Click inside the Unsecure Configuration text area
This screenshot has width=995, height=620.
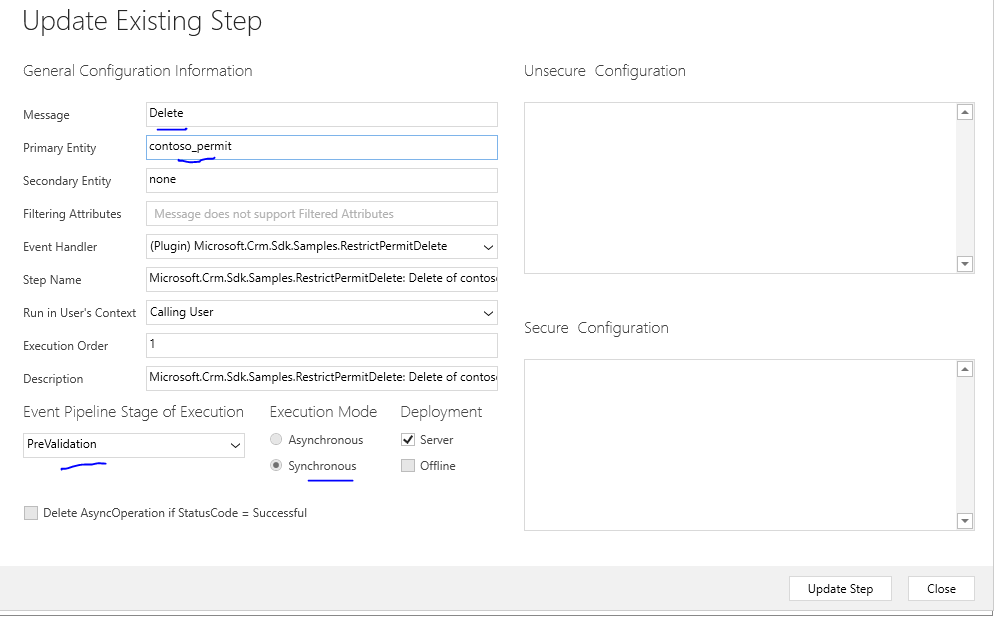(740, 188)
